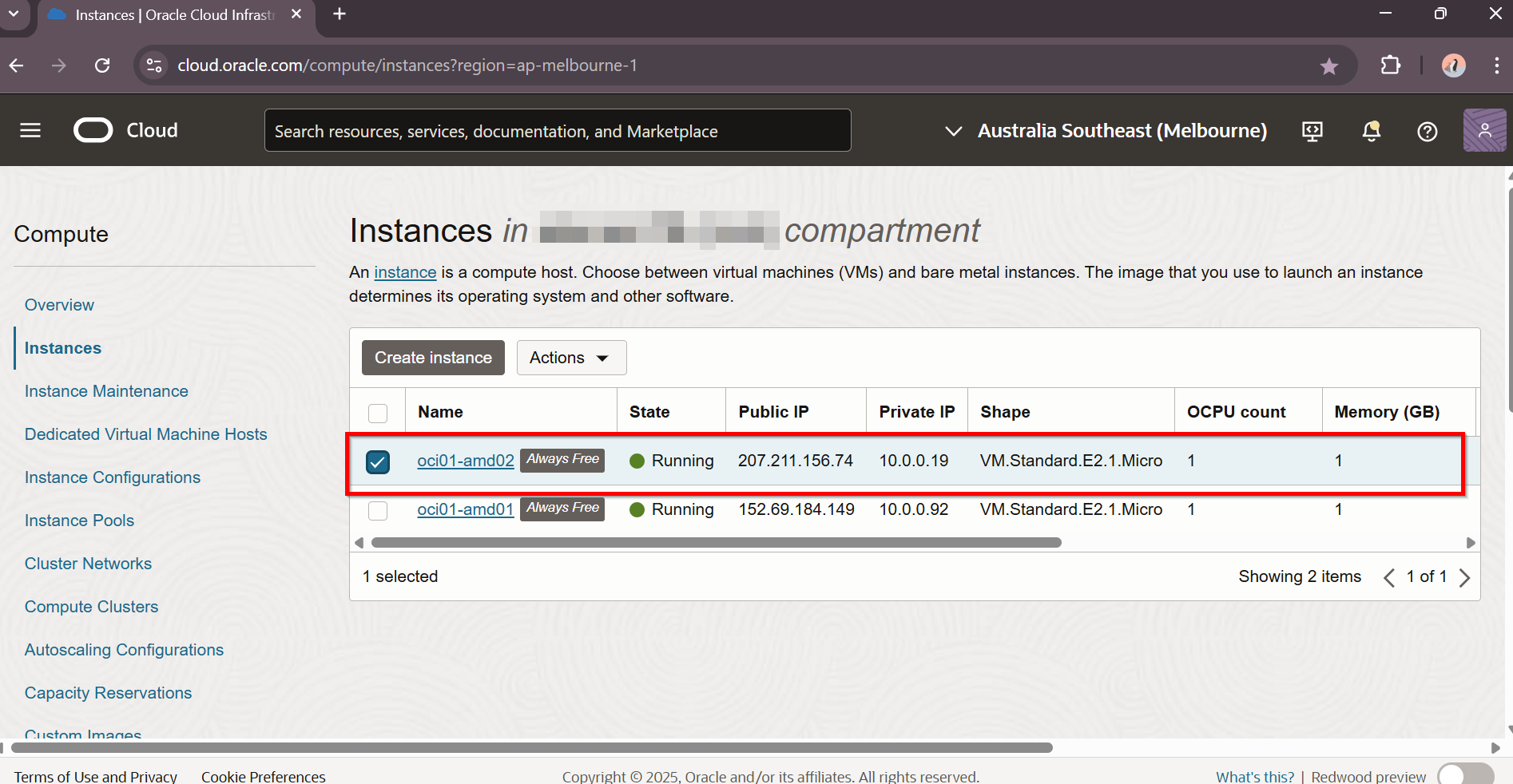The image size is (1513, 784).
Task: Go to Instance Pools in sidebar
Action: click(x=79, y=521)
